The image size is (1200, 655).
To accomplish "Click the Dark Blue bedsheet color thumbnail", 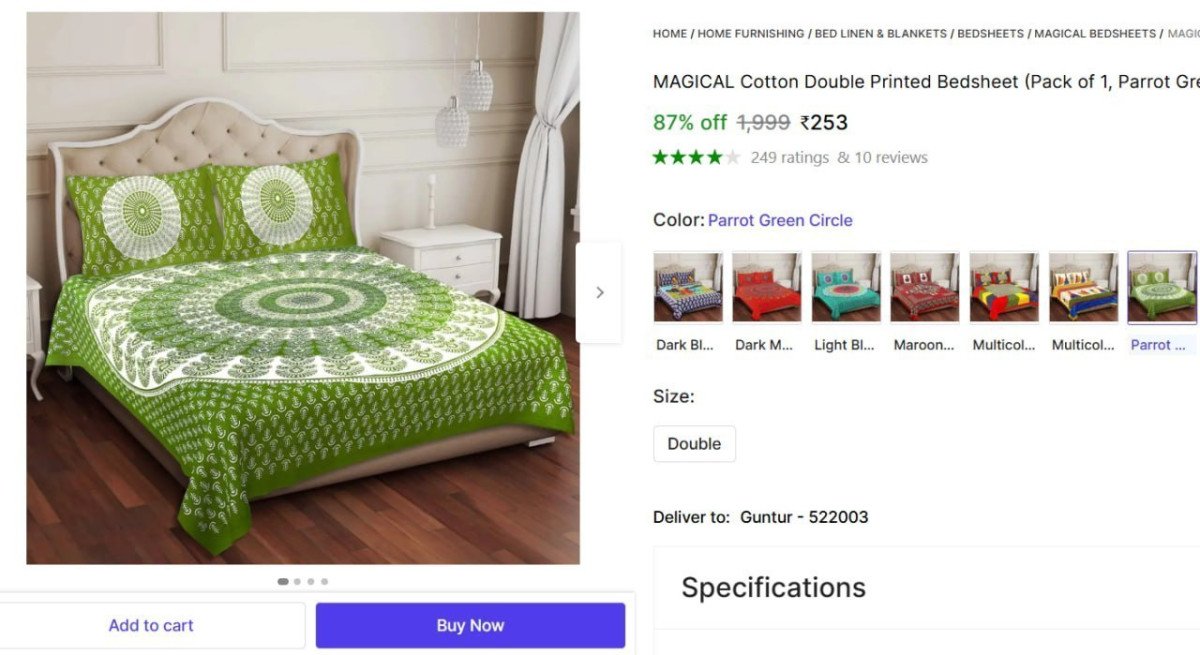I will tap(687, 287).
